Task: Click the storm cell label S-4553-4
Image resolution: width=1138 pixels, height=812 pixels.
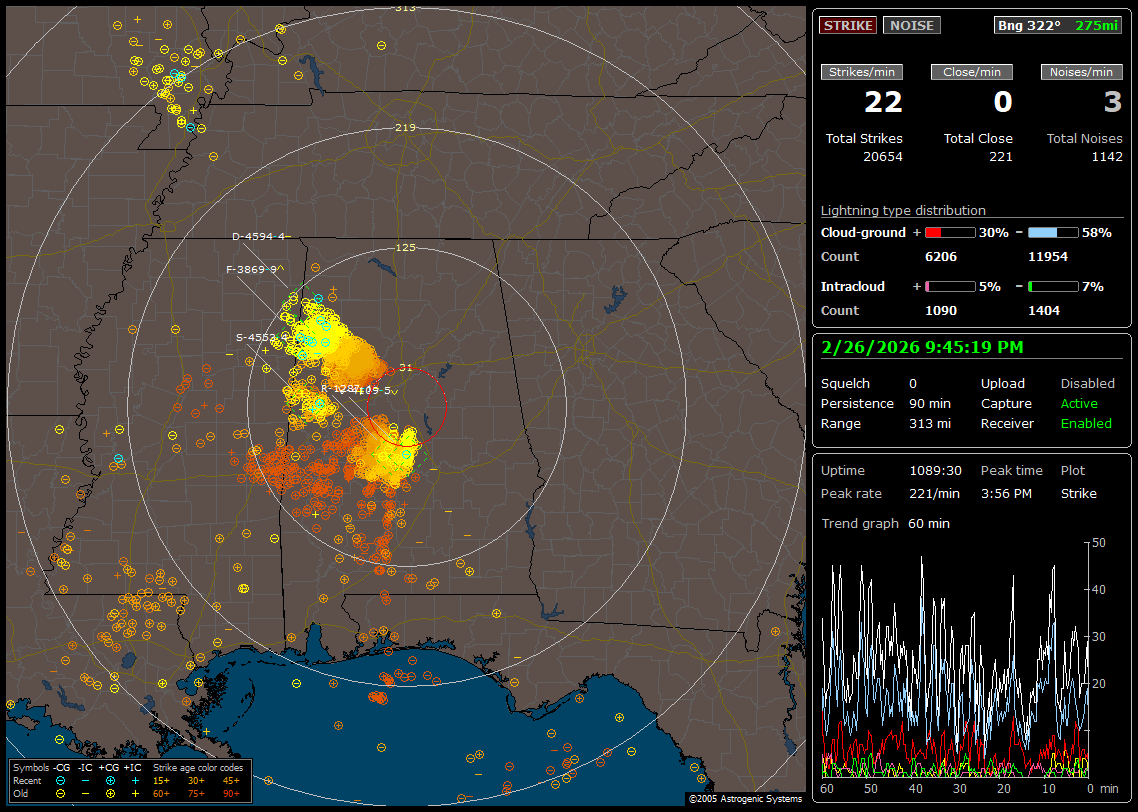Action: pyautogui.click(x=257, y=337)
